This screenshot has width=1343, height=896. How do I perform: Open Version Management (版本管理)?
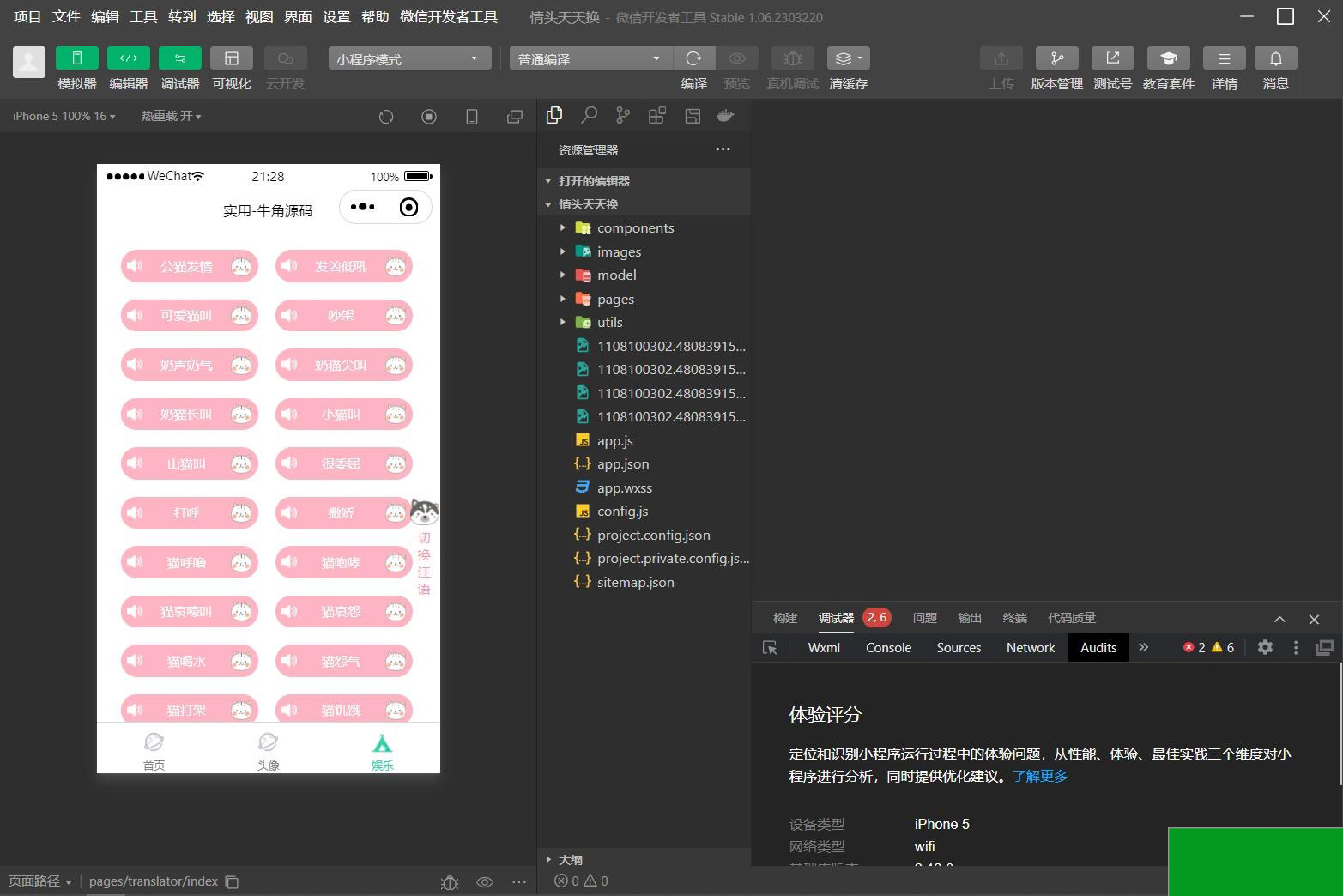(x=1057, y=58)
